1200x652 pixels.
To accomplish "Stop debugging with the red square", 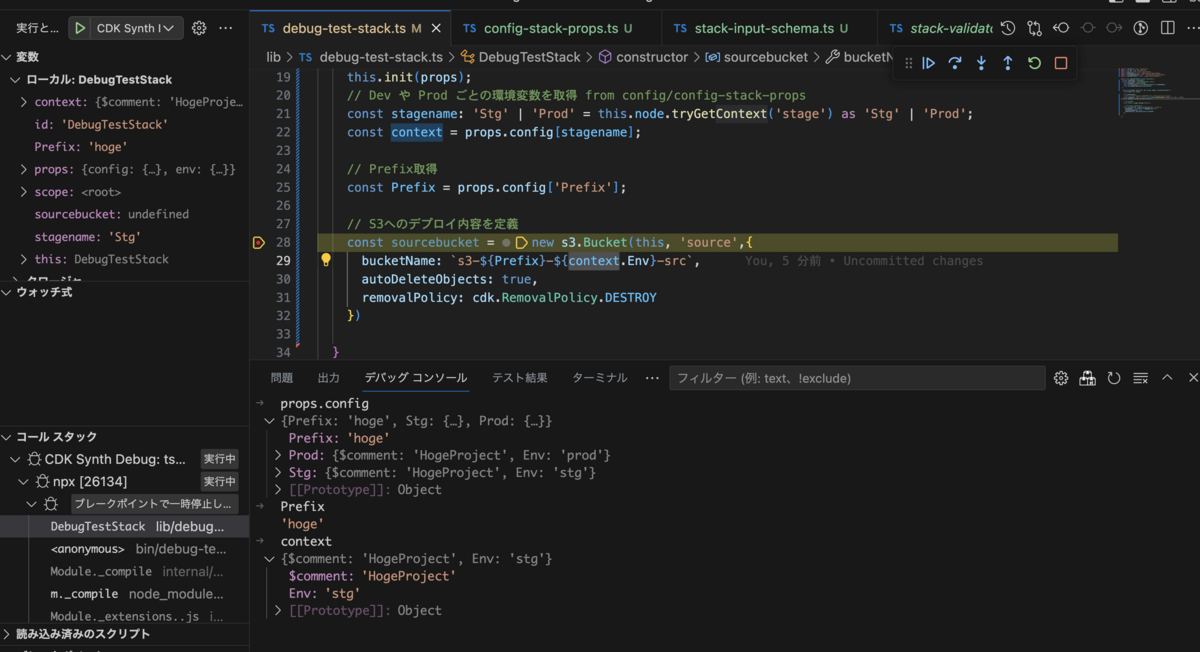I will pos(1061,63).
